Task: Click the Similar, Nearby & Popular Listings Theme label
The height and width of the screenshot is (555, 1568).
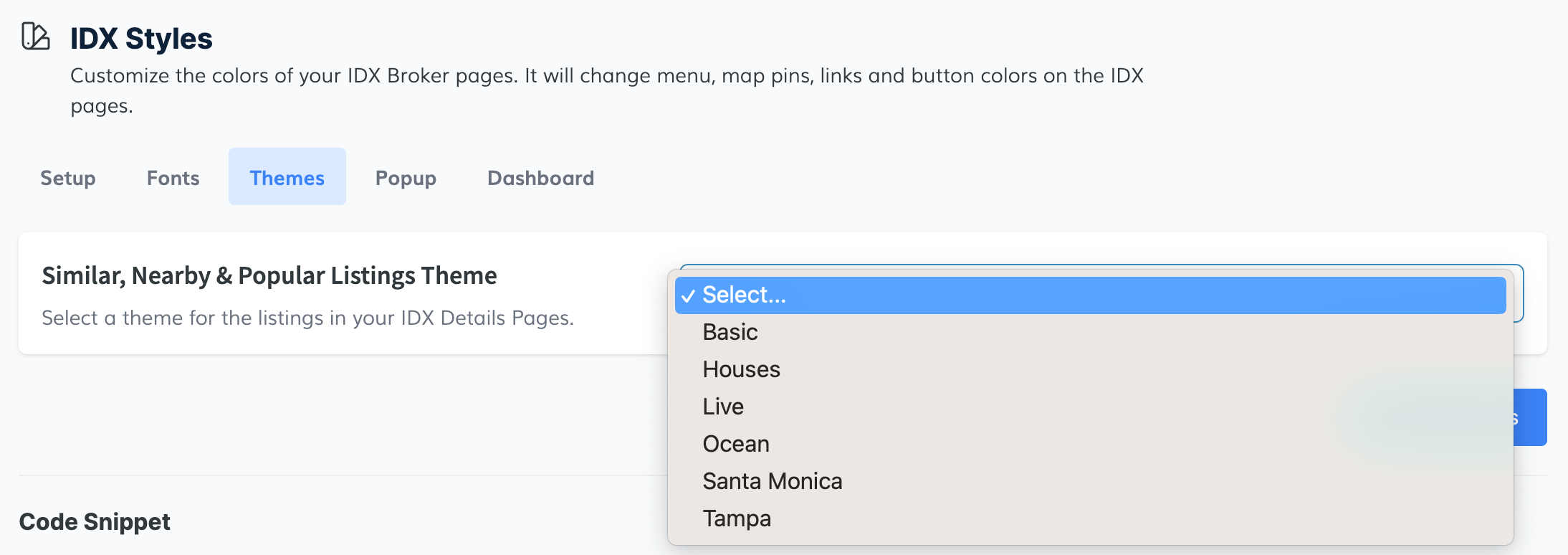Action: click(x=269, y=275)
